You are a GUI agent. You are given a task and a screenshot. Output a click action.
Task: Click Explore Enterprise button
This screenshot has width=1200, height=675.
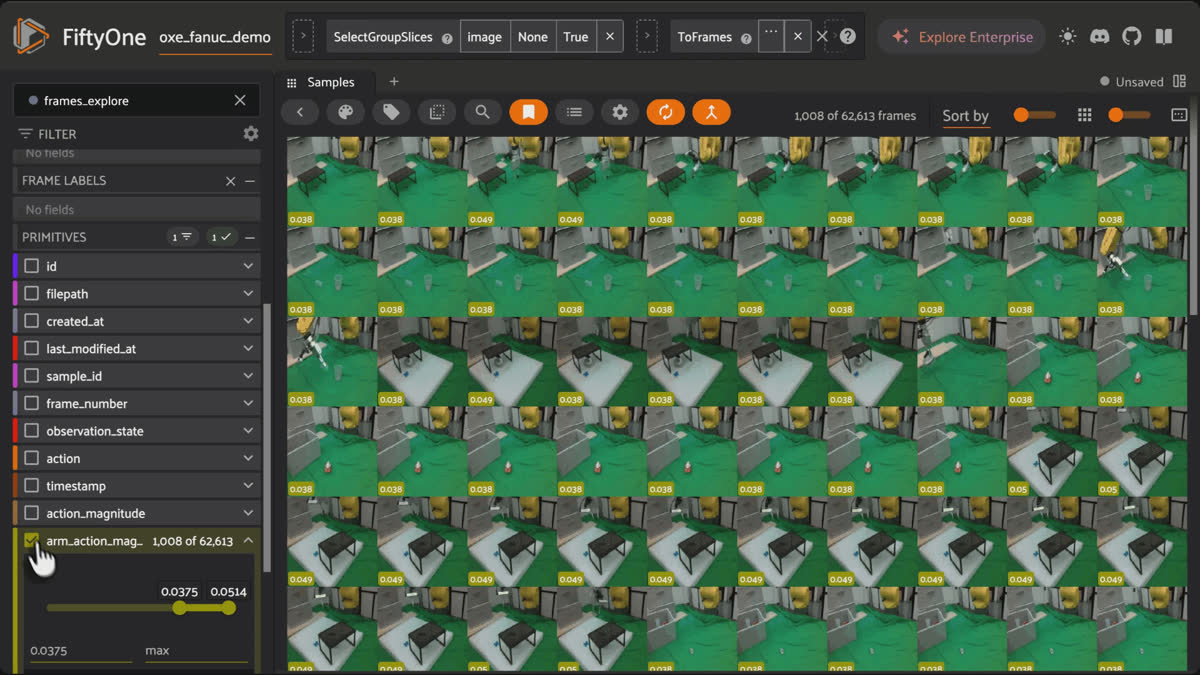961,37
